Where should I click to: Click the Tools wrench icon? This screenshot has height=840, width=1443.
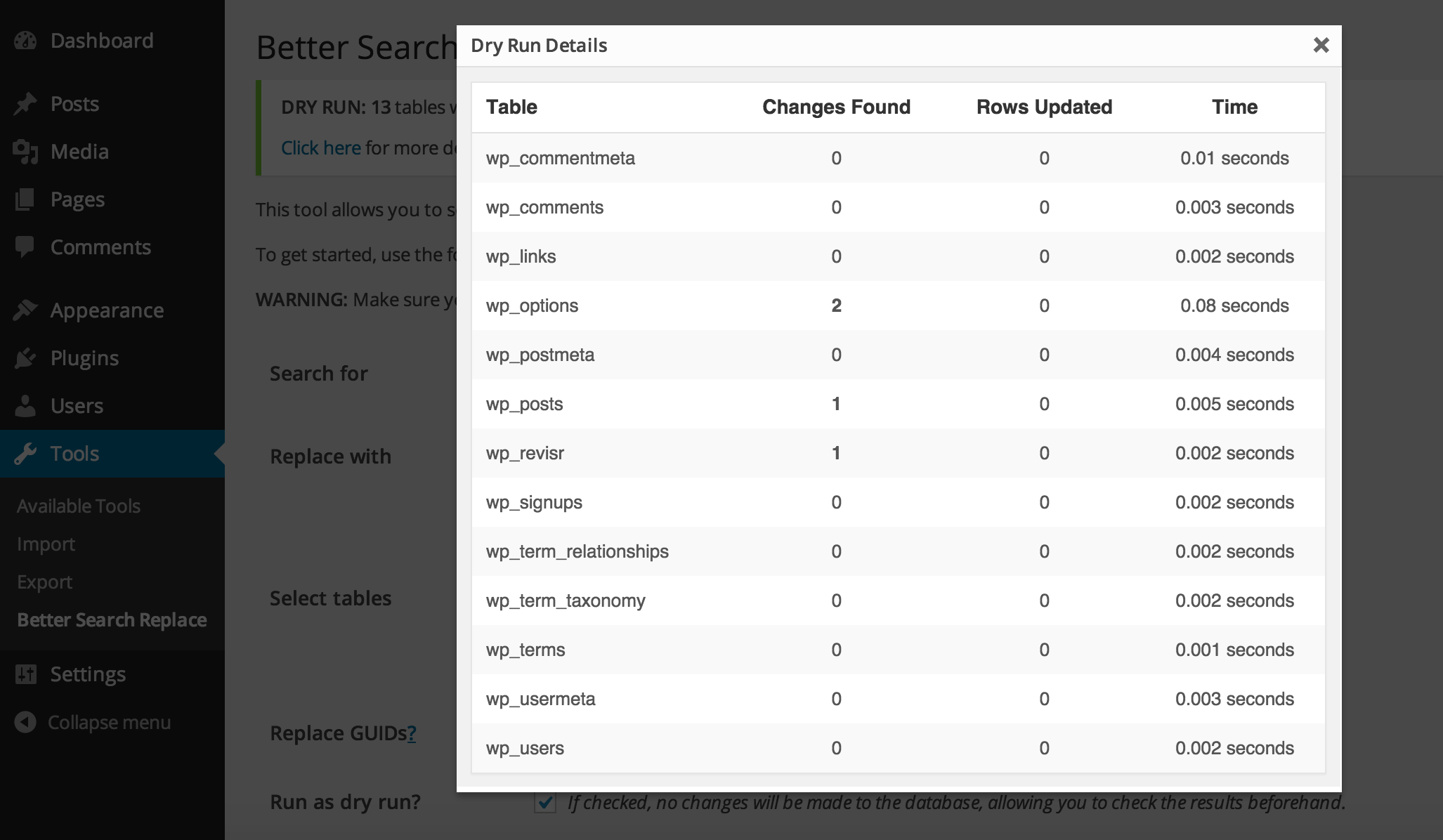25,454
